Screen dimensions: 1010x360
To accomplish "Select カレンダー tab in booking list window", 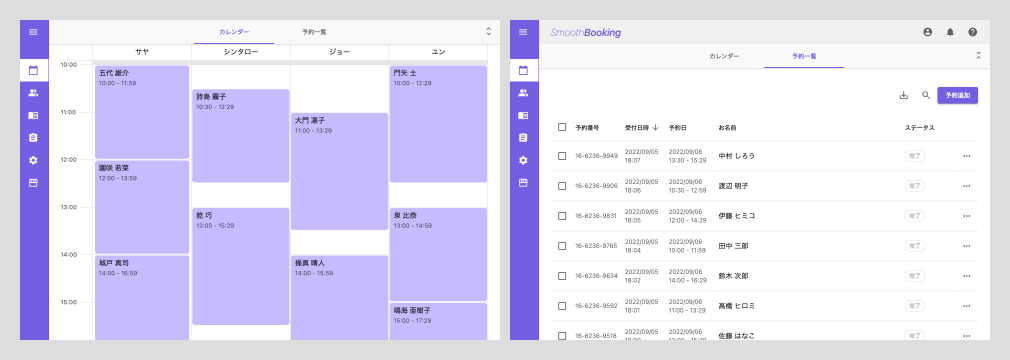I will tap(724, 56).
